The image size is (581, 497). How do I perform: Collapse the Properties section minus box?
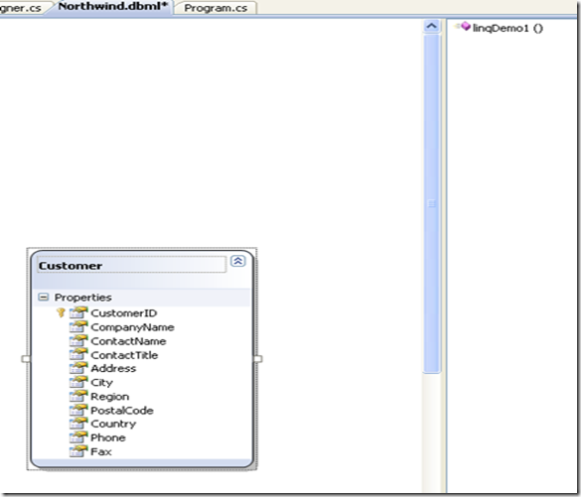point(43,297)
